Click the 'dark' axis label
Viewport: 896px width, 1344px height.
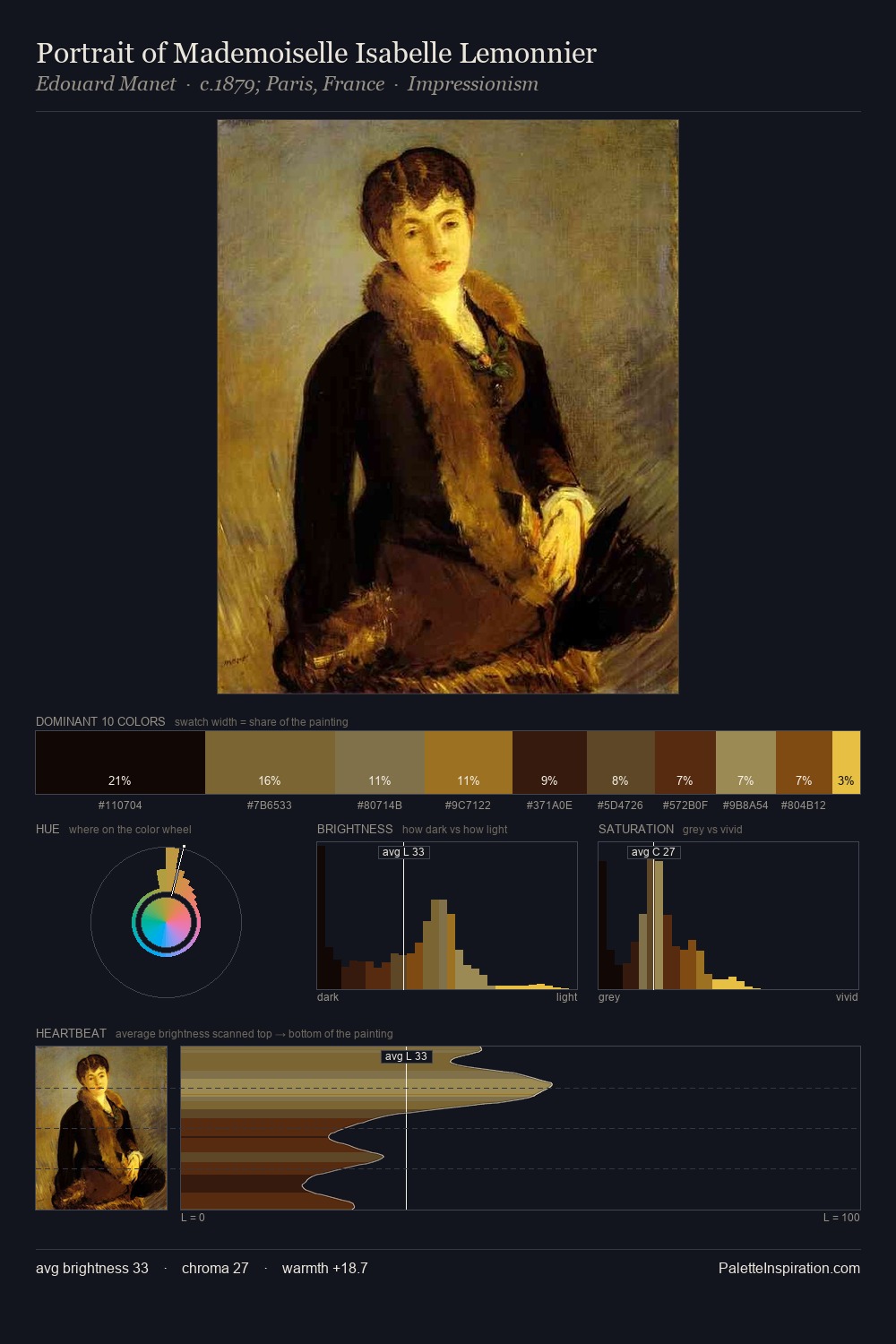pyautogui.click(x=328, y=997)
